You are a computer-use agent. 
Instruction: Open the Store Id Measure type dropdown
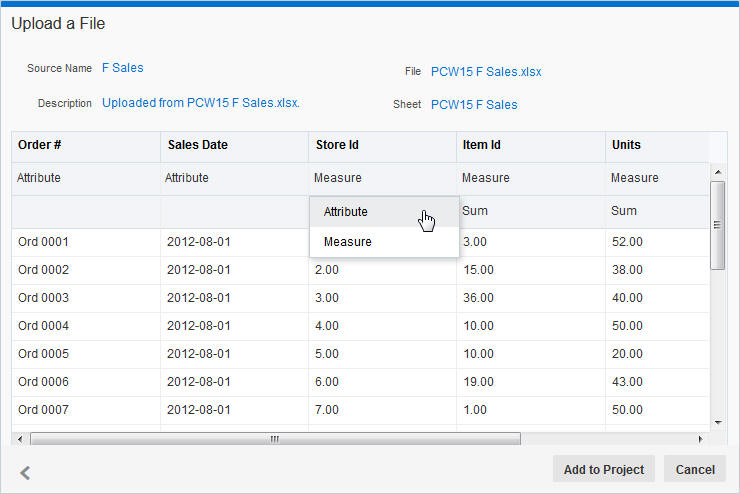(x=382, y=178)
